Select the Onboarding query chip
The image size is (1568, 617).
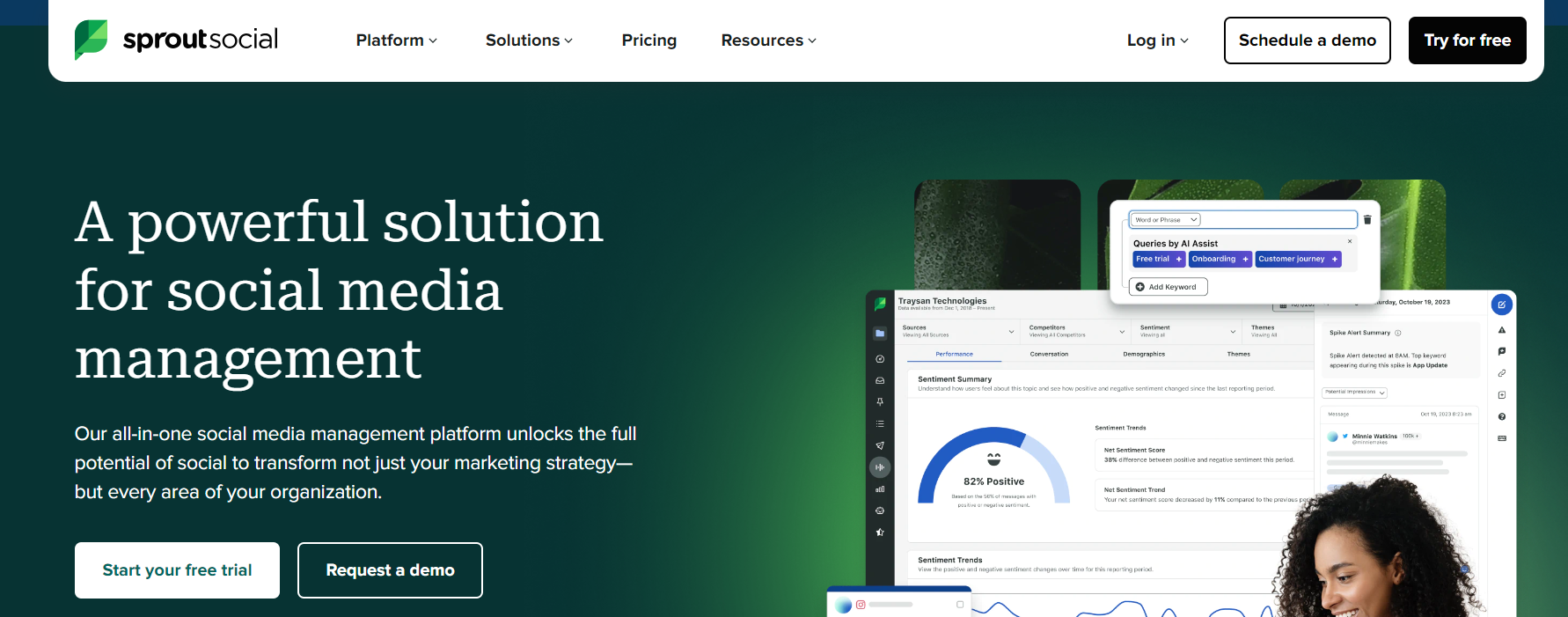(1220, 259)
